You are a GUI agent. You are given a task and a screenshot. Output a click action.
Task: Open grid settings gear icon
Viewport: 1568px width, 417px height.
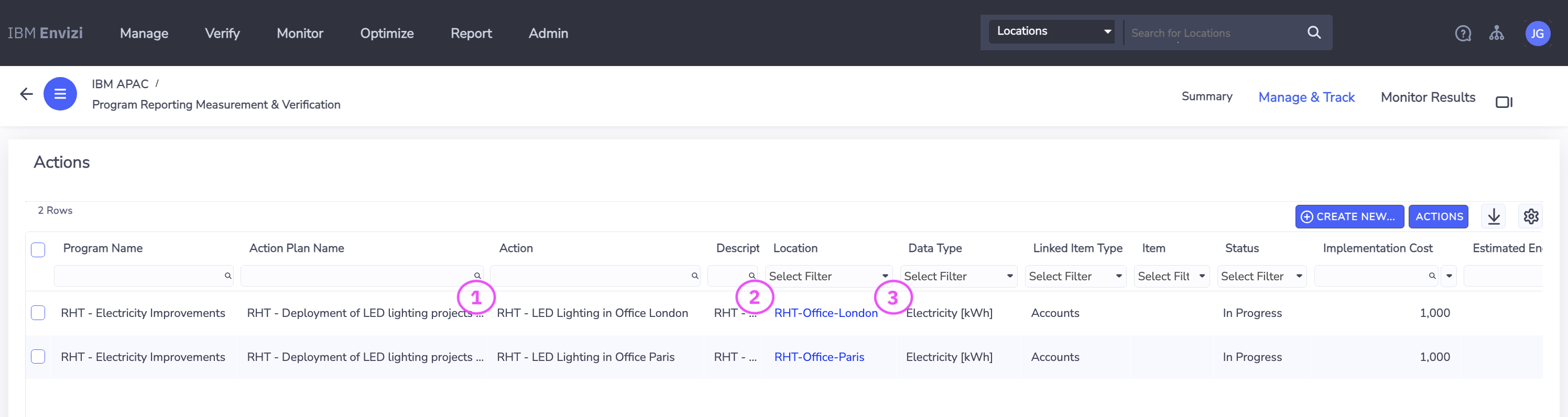pyautogui.click(x=1531, y=217)
